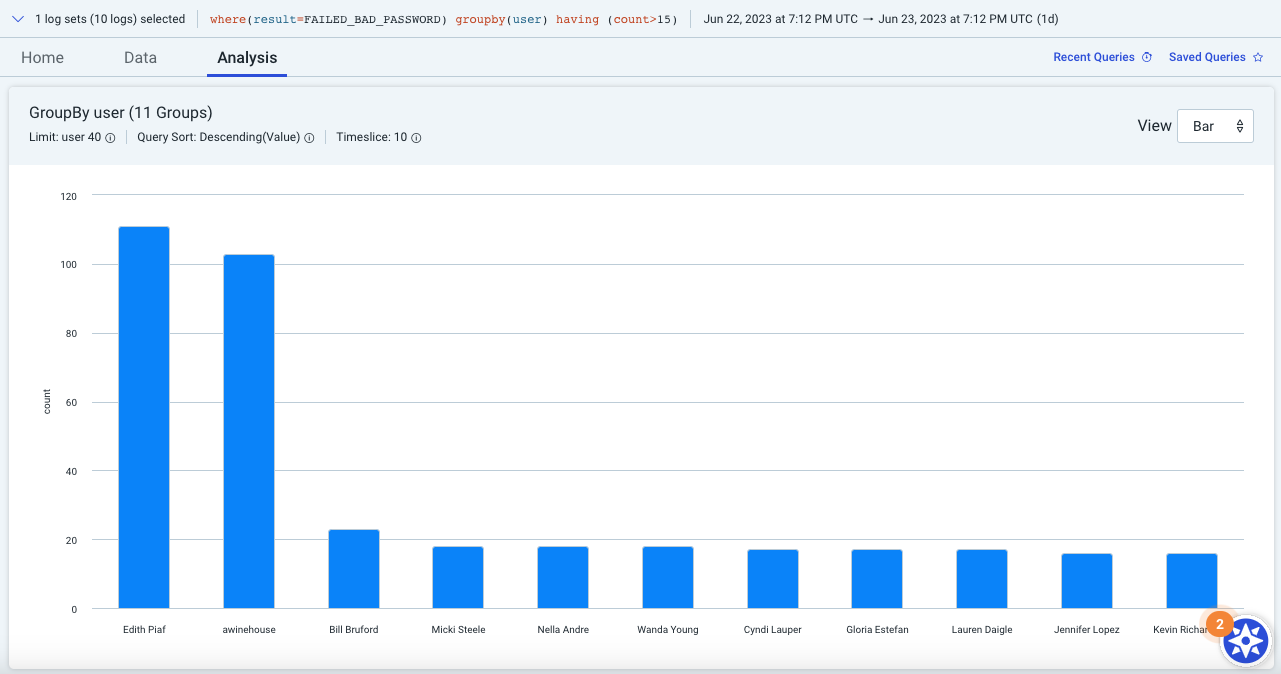
Task: Click the y-axis value 80
Action: coord(71,334)
